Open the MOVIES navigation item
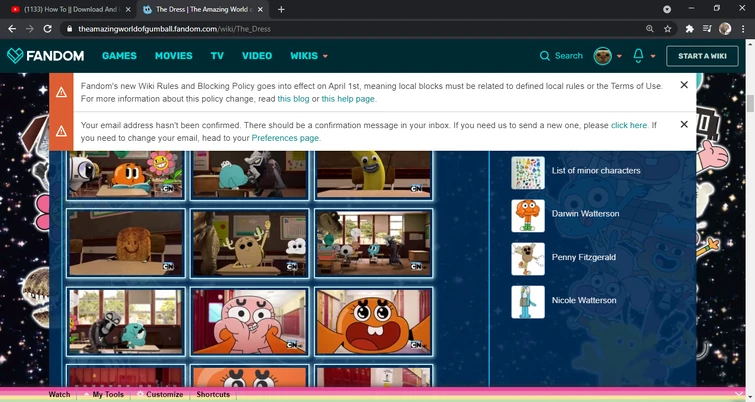The width and height of the screenshot is (755, 402). 174,56
